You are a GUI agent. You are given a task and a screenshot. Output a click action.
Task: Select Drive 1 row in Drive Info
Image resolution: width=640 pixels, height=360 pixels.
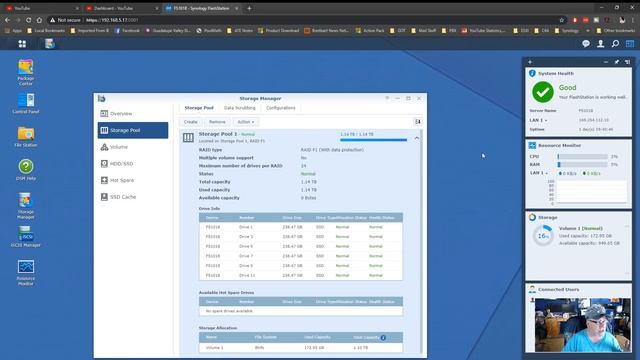pos(301,227)
